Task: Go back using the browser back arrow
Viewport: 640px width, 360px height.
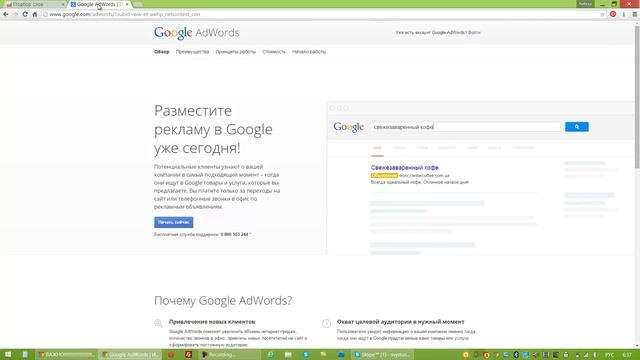Action: (x=6, y=14)
